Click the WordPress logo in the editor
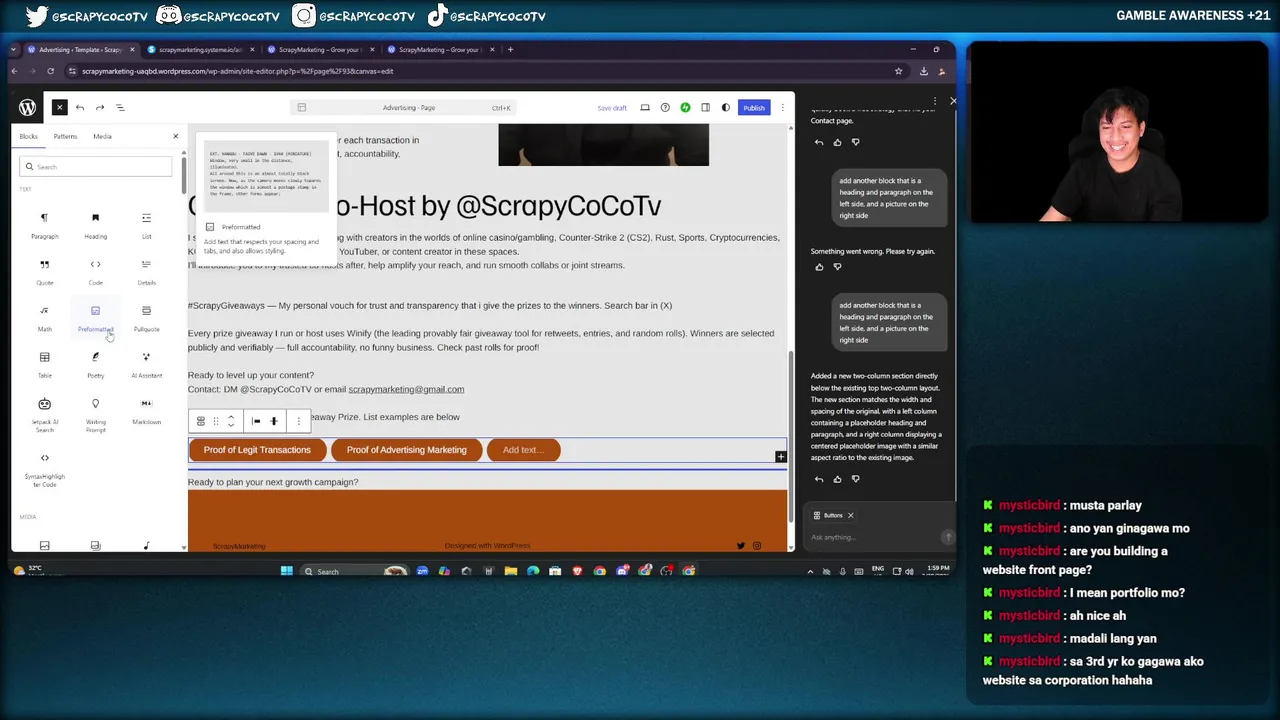Screen dimensions: 1280x720 click(x=28, y=108)
